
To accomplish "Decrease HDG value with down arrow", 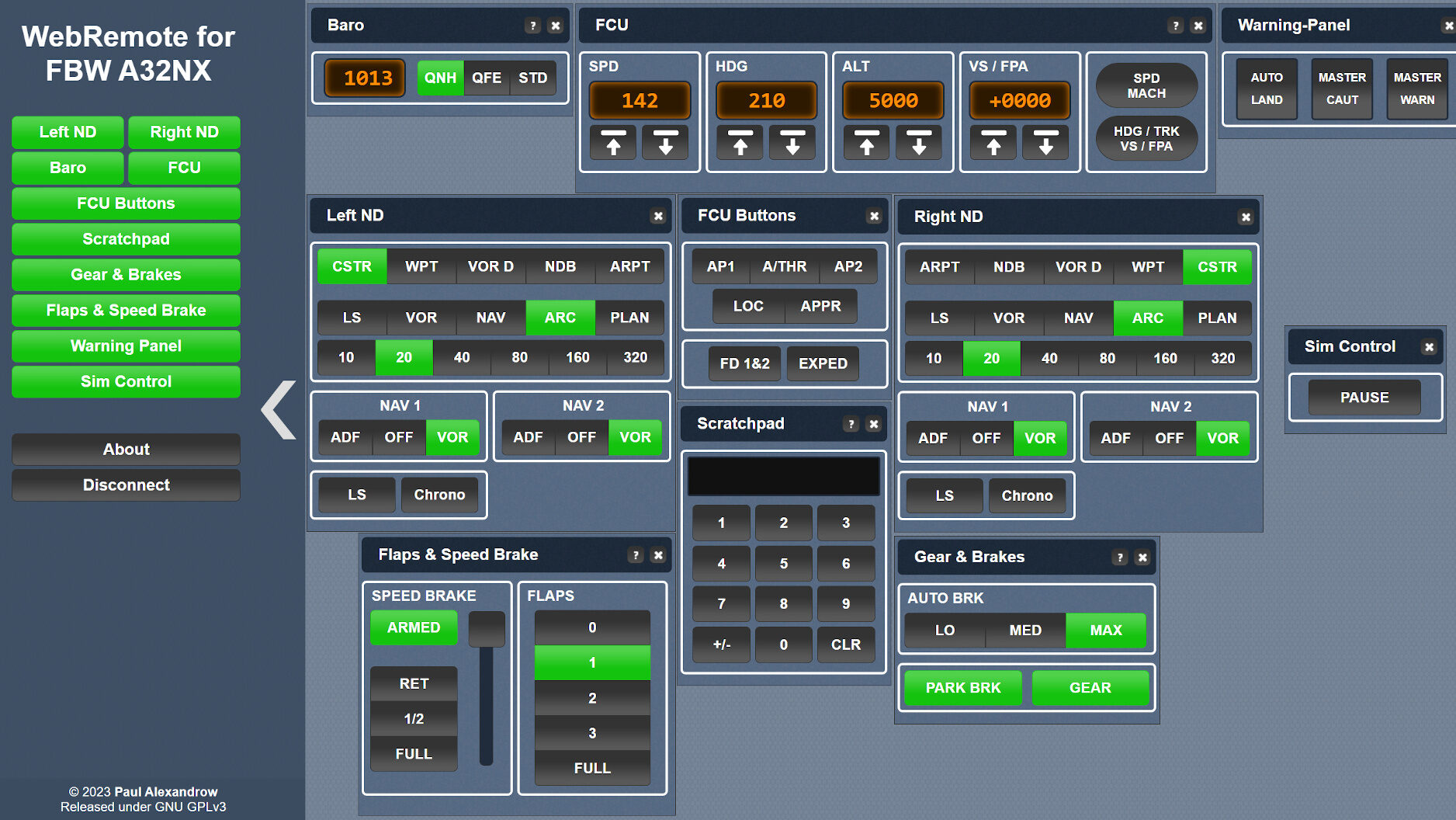I will 792,143.
